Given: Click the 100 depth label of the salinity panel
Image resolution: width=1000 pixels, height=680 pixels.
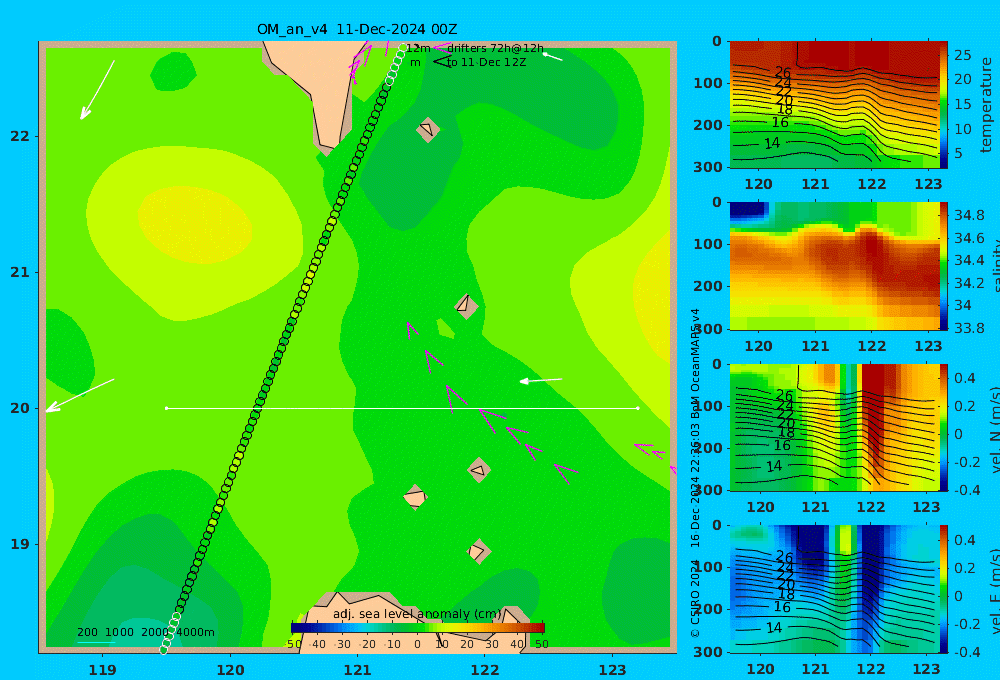Looking at the screenshot, I should [x=707, y=244].
